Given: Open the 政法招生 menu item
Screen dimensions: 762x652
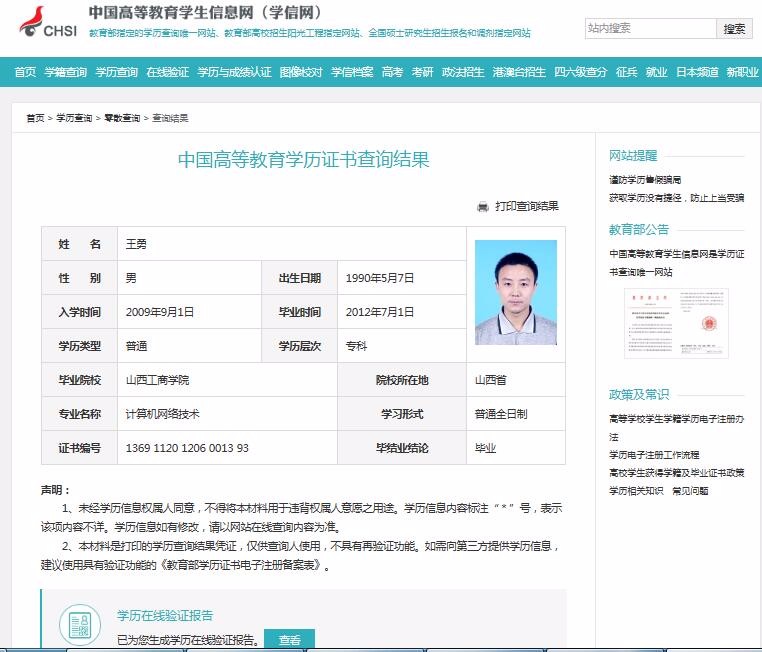Looking at the screenshot, I should coord(463,72).
